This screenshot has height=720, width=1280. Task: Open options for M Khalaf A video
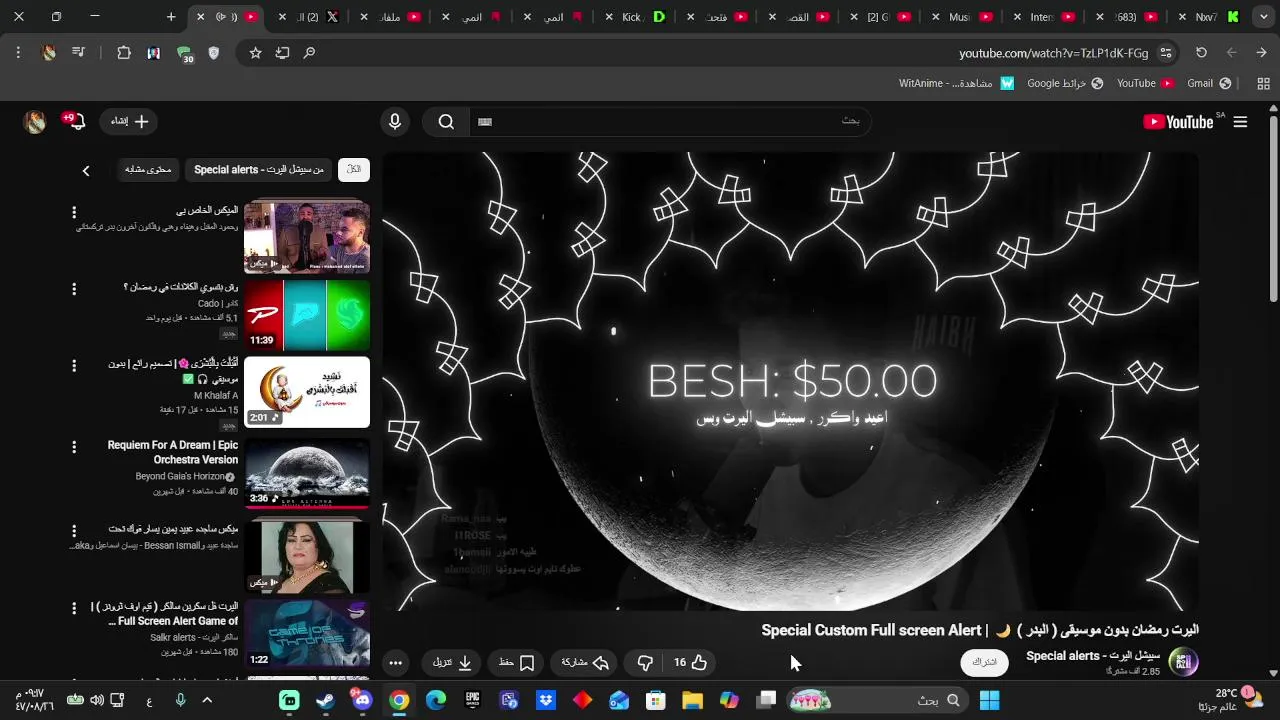73,366
